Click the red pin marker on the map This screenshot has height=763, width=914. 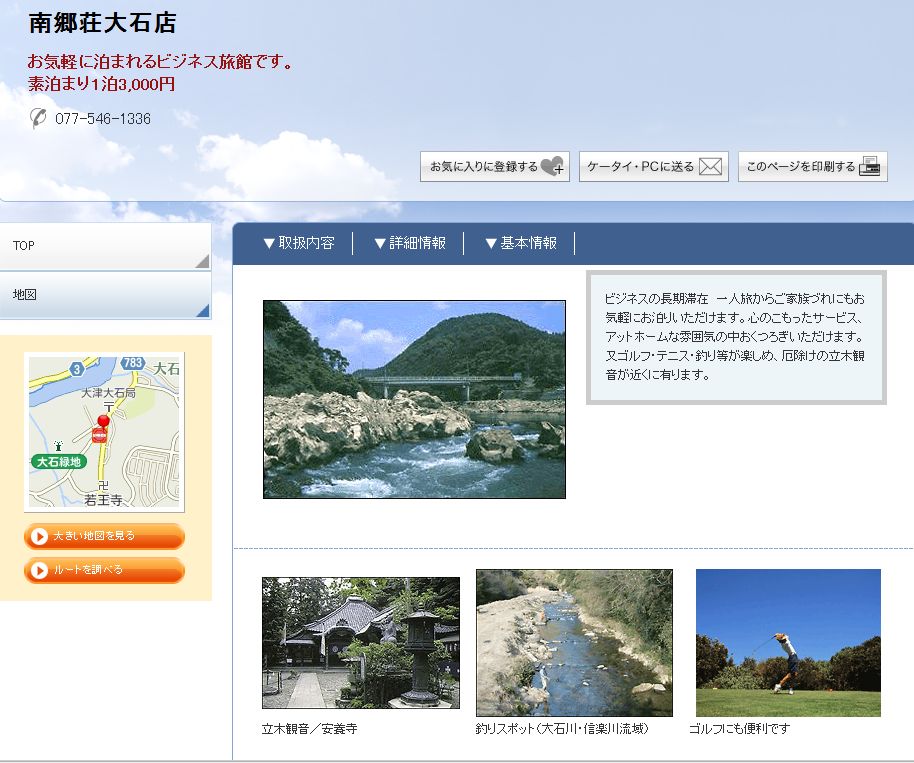coord(103,421)
